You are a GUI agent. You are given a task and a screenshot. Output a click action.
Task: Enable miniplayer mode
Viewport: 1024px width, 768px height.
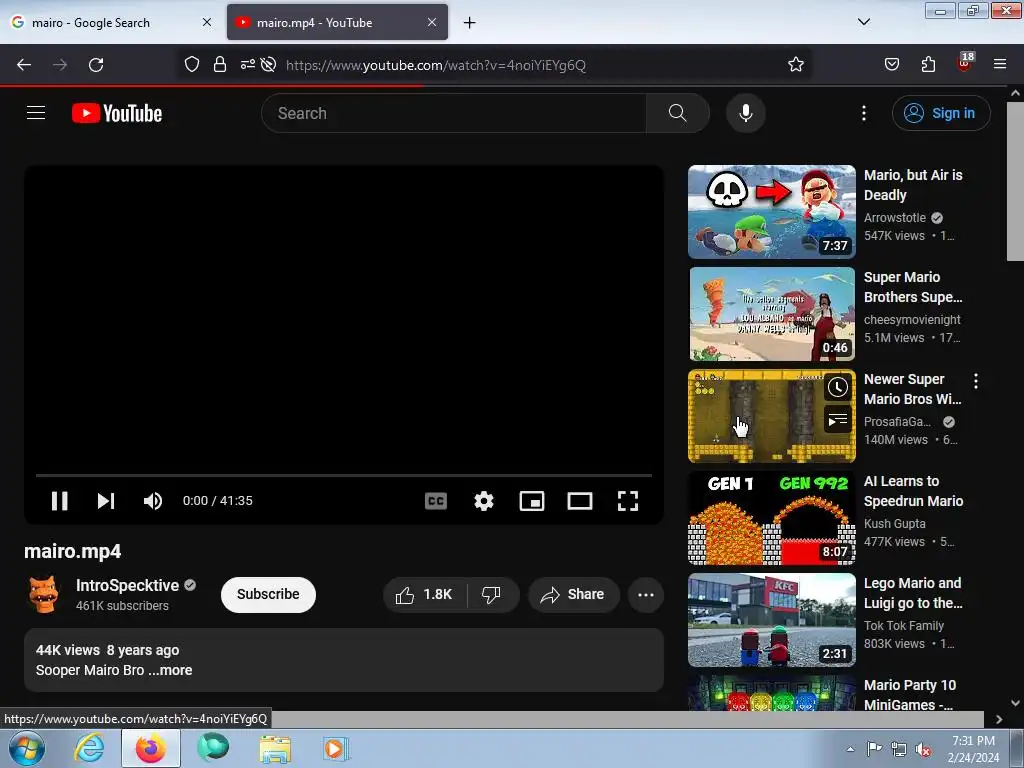point(532,501)
